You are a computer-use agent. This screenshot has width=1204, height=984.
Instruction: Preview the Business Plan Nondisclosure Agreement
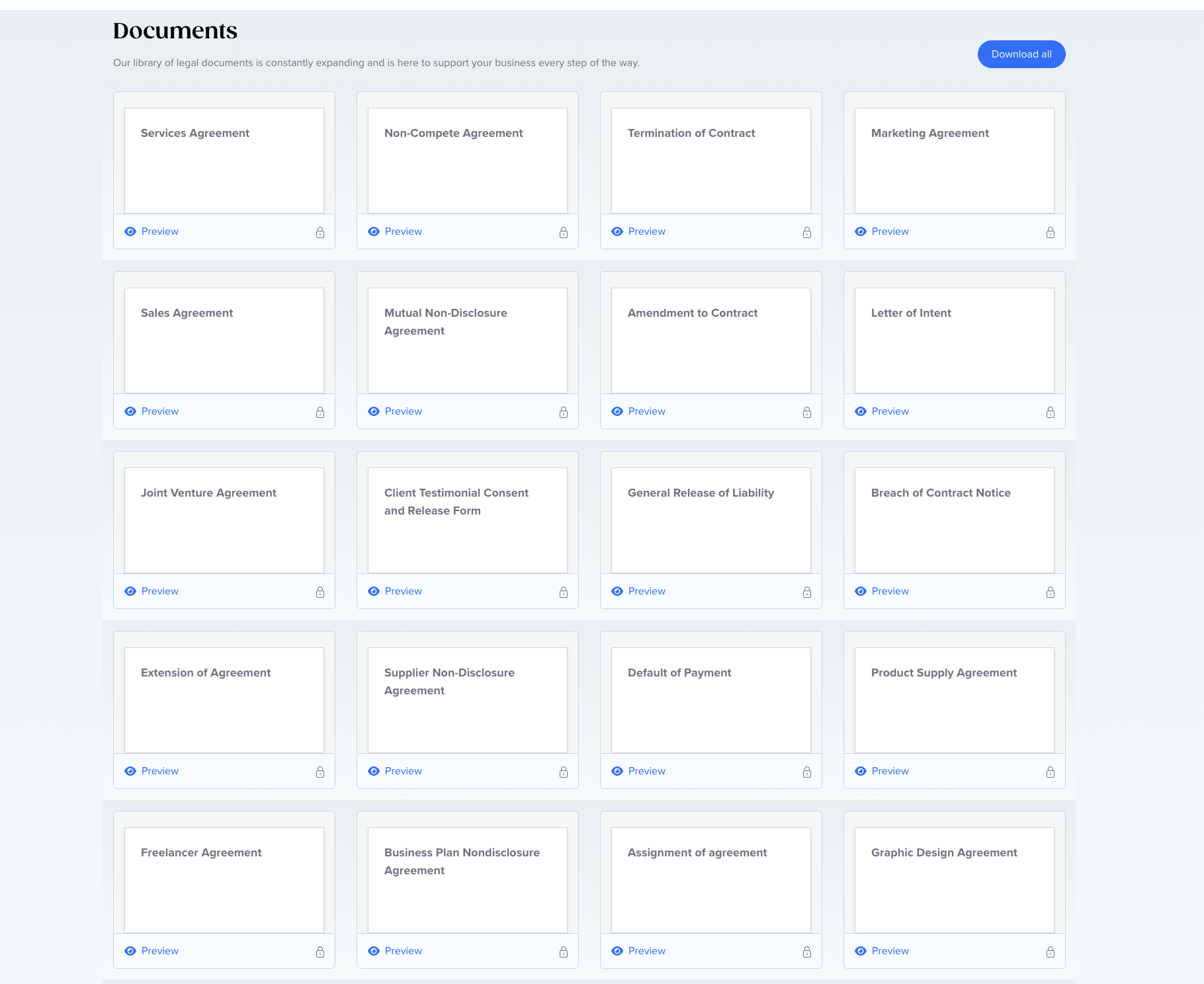[x=395, y=951]
